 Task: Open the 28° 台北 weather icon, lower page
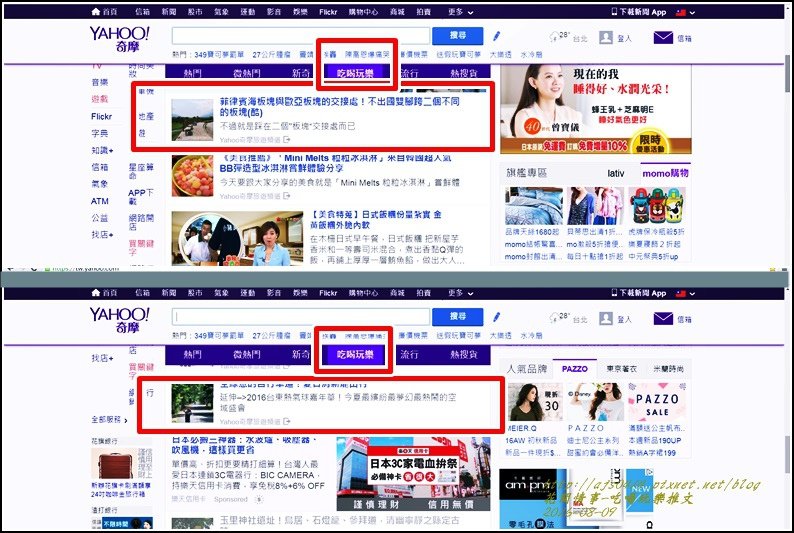(x=553, y=317)
